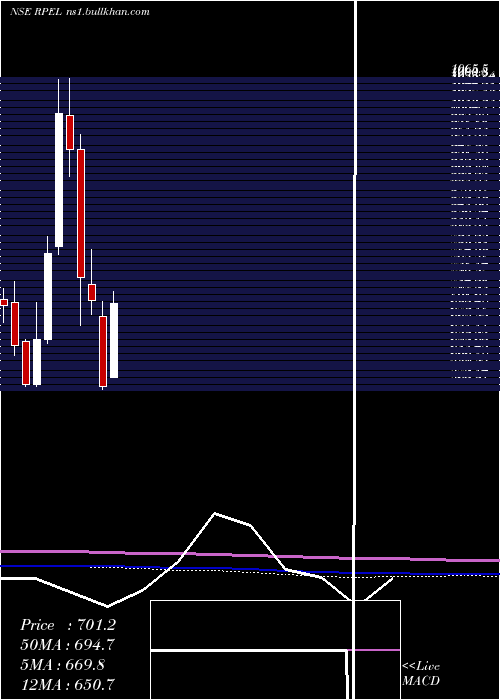This screenshot has height=700, width=500.
Task: Click the pink moving average line
Action: (x=250, y=555)
